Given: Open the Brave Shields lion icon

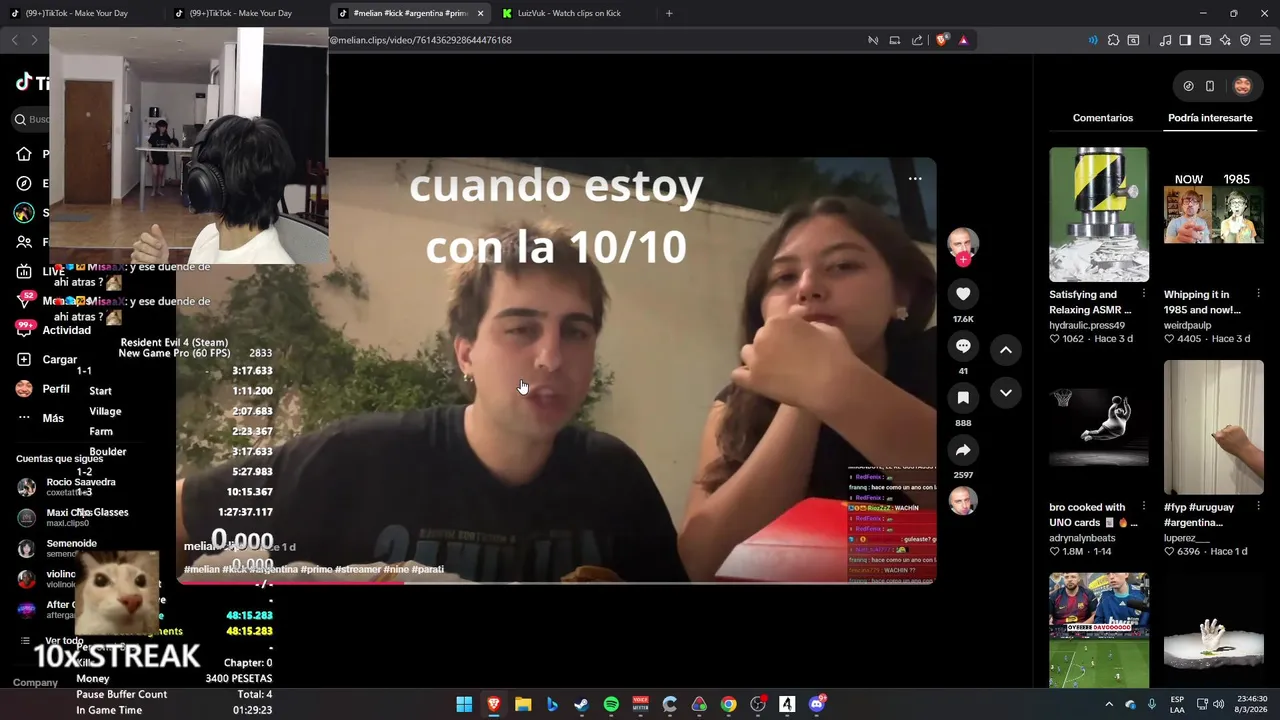Looking at the screenshot, I should pos(942,40).
